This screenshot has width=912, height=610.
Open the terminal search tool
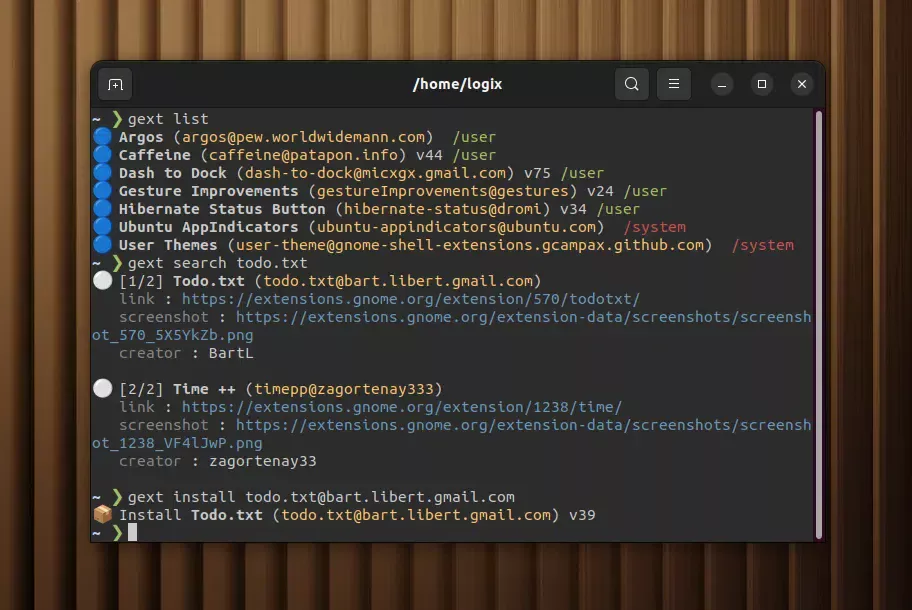point(631,84)
